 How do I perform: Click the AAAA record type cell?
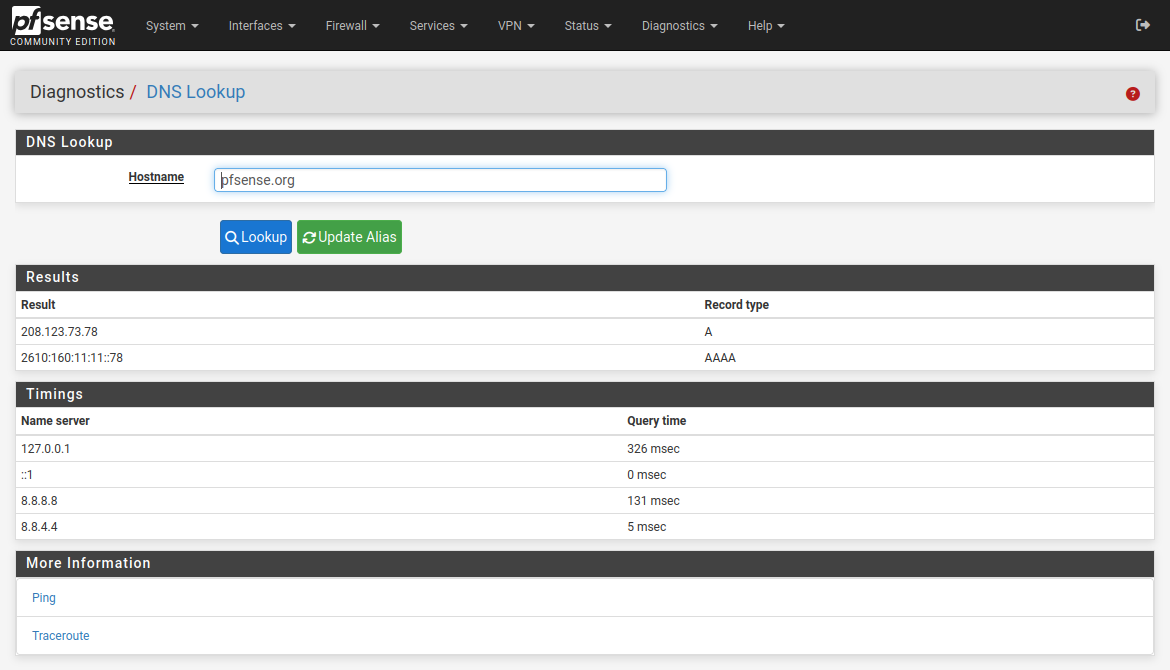pos(720,357)
